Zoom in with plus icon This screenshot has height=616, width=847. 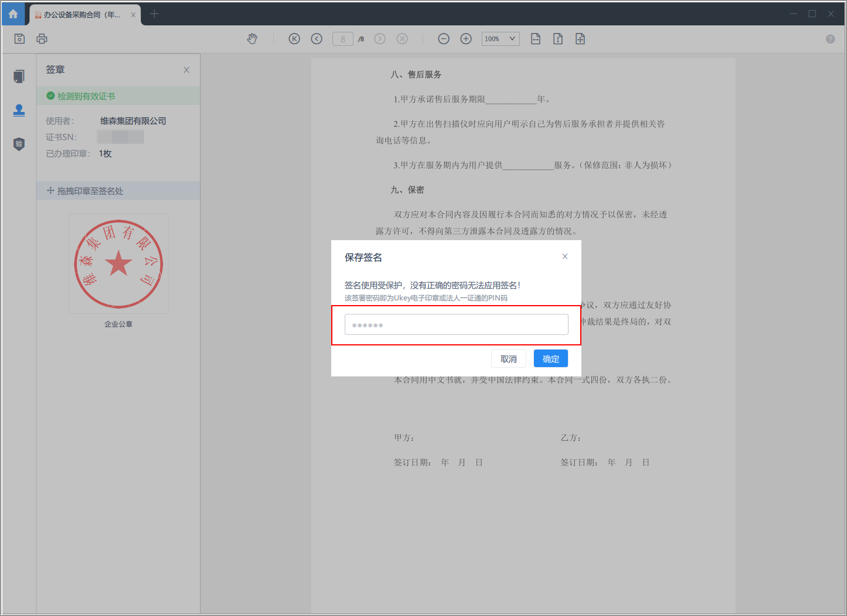(x=466, y=39)
